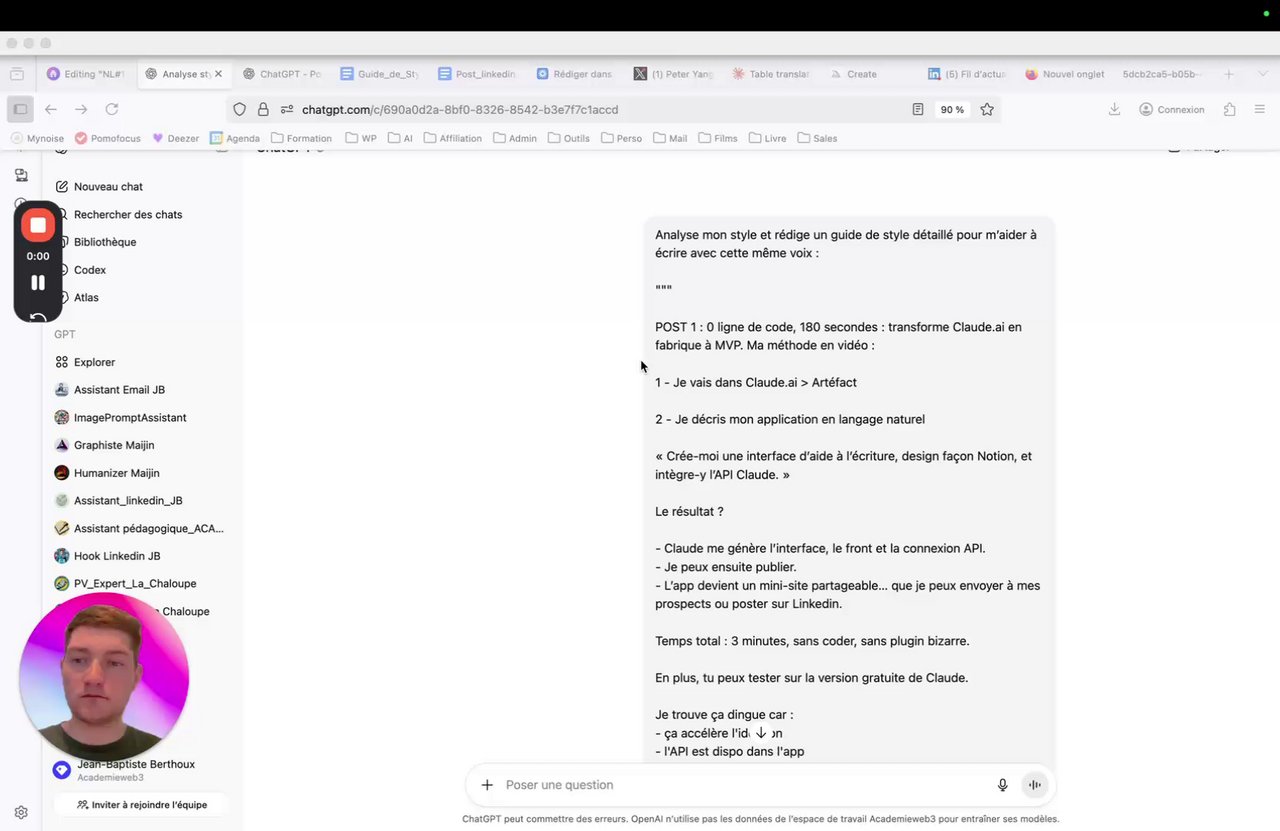
Task: Open the Pomofocus bookmark
Action: [x=107, y=138]
